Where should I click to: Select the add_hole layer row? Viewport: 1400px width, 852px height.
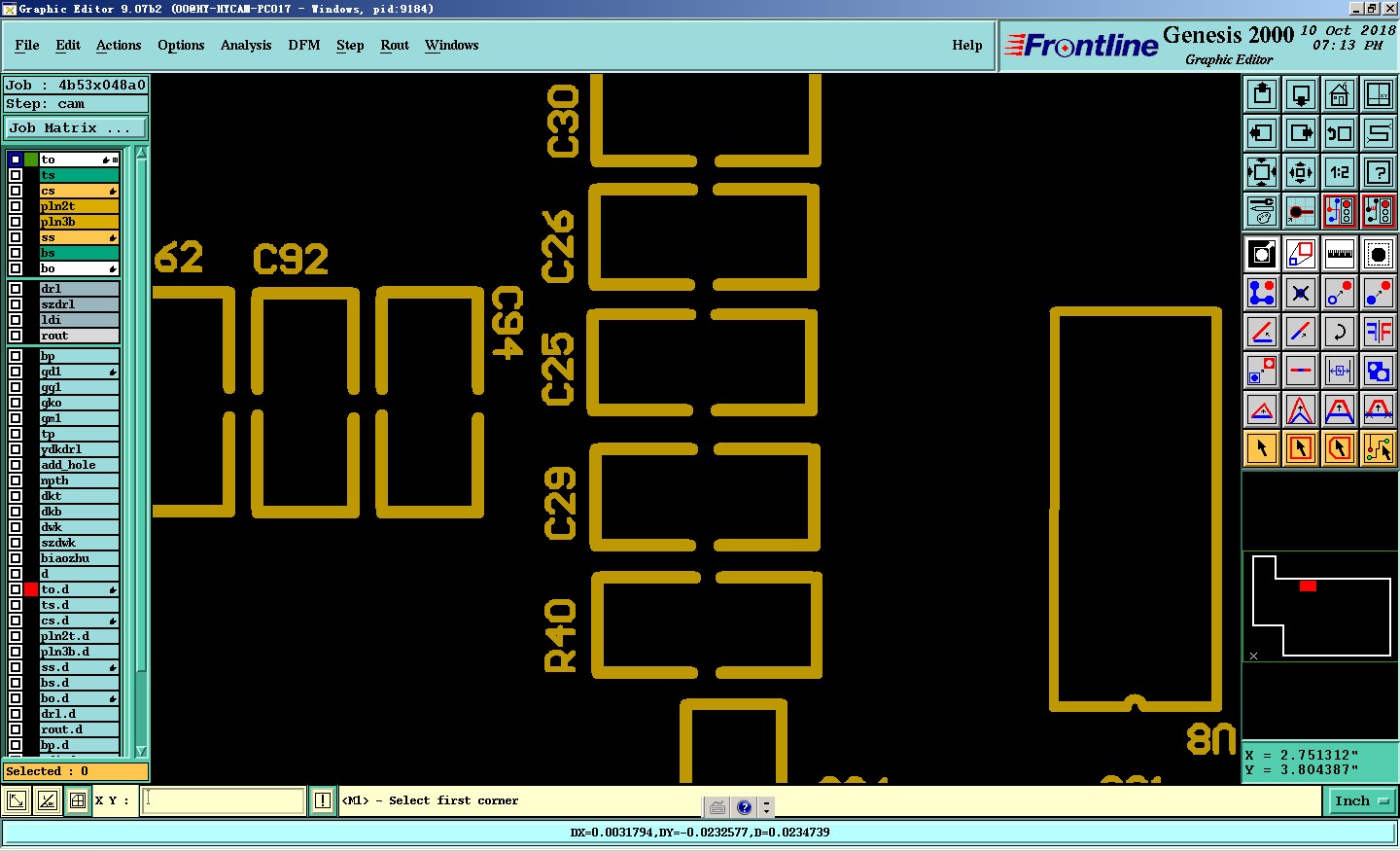(x=79, y=465)
